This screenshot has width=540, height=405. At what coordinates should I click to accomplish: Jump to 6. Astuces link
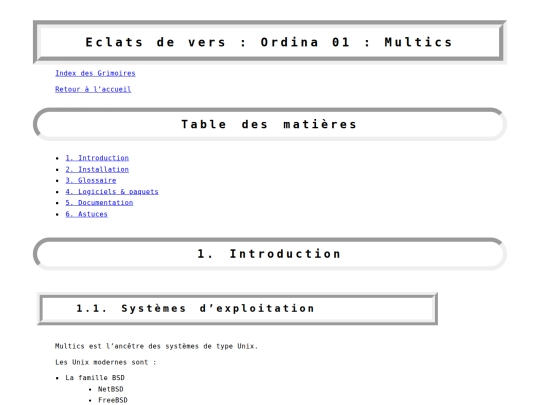(86, 214)
